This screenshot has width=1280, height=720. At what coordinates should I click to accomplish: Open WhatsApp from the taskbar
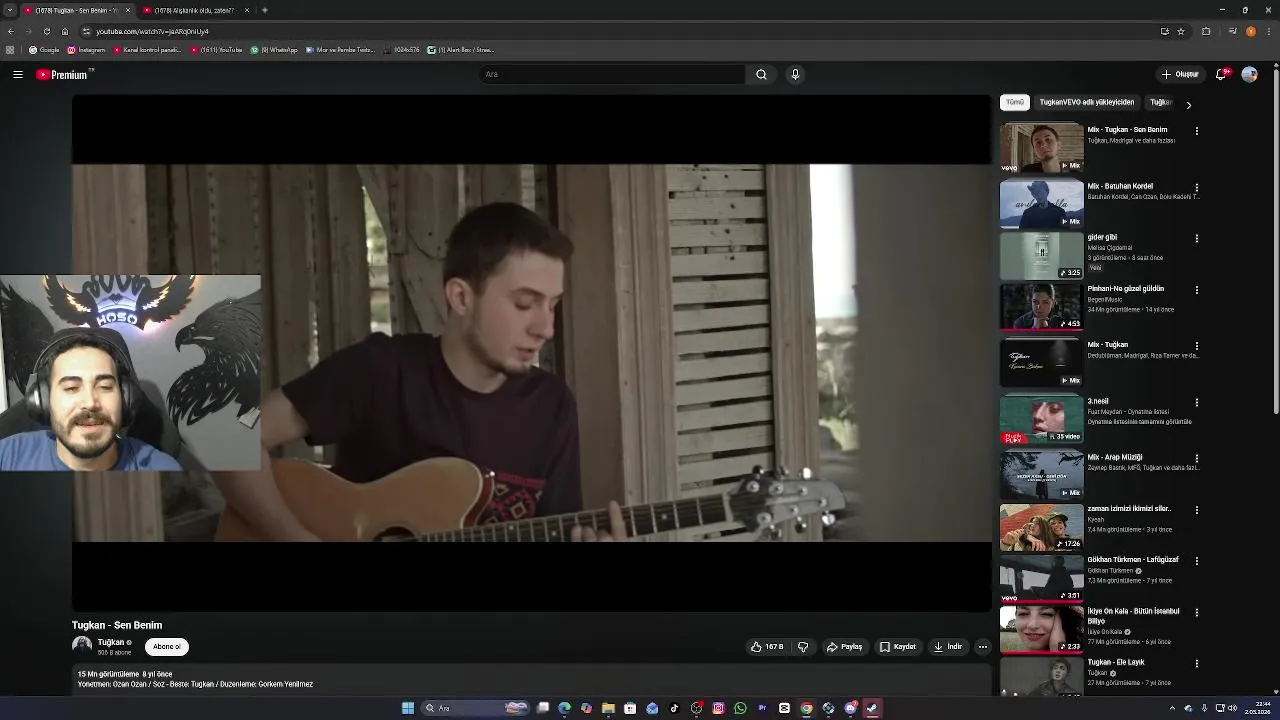[740, 708]
